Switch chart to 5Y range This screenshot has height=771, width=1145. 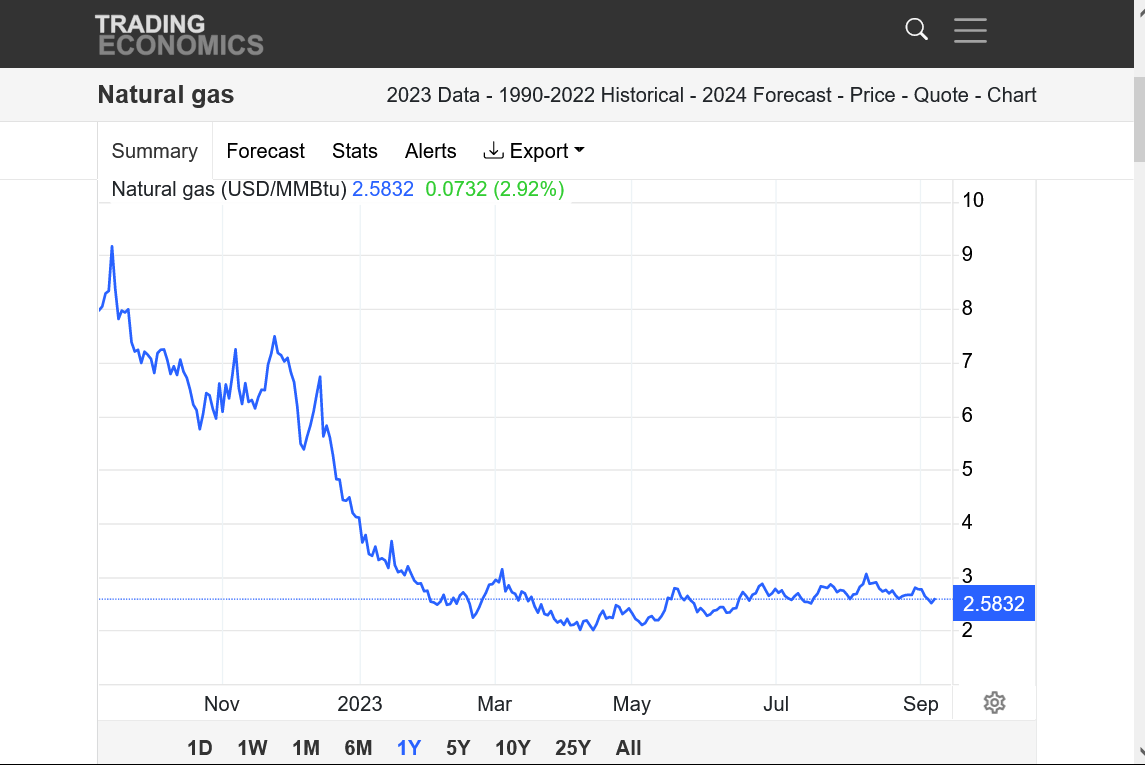click(458, 748)
